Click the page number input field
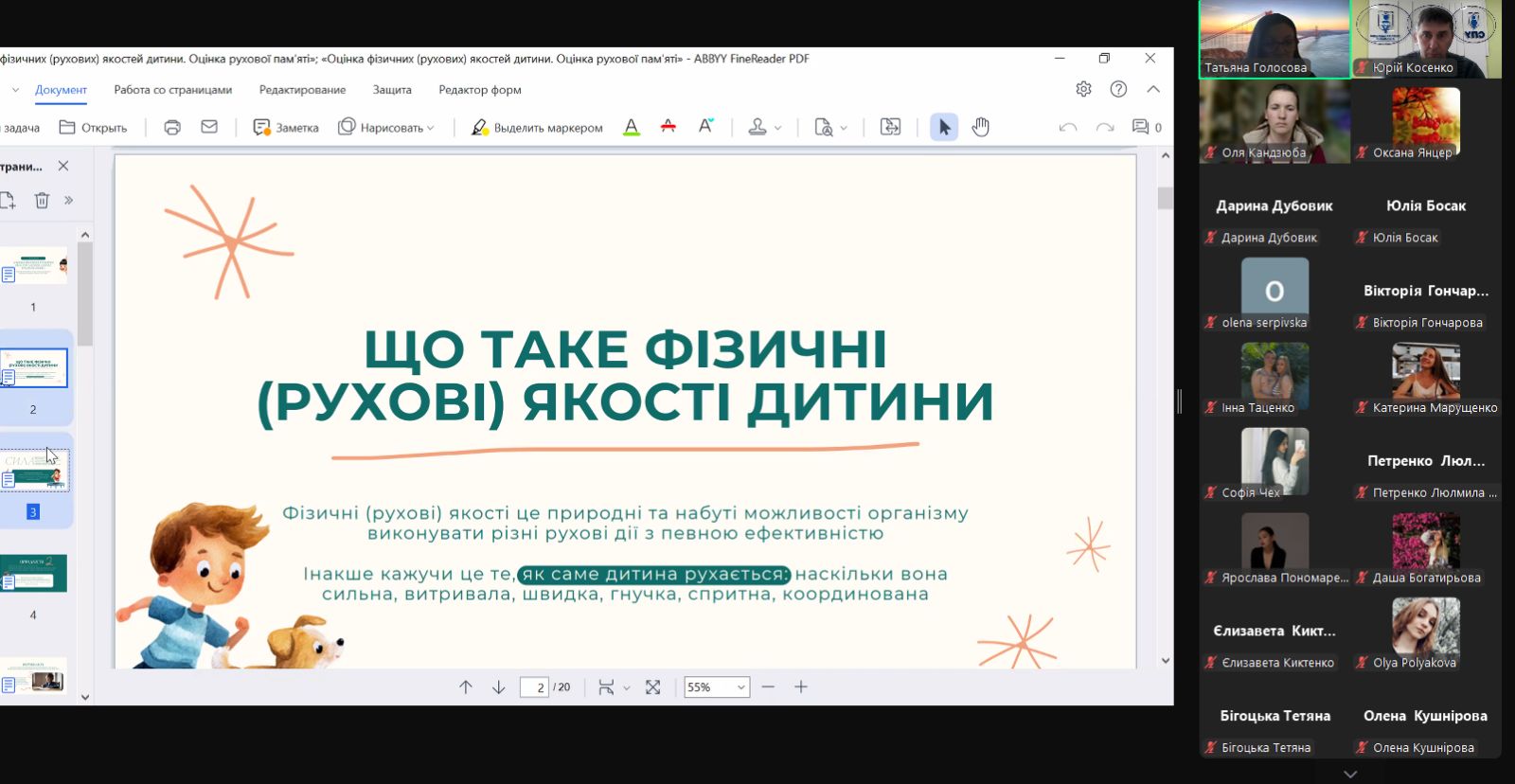The image size is (1515, 784). coord(534,687)
